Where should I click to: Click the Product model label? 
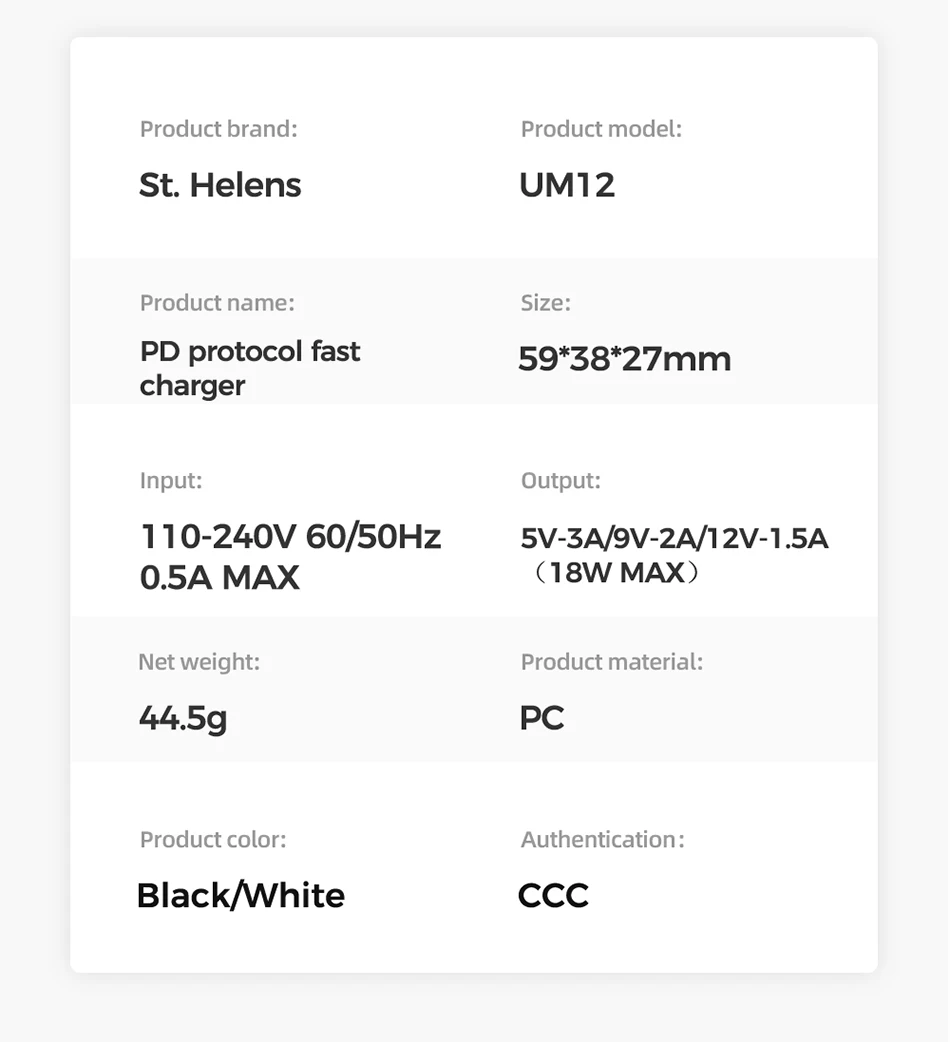coord(601,129)
